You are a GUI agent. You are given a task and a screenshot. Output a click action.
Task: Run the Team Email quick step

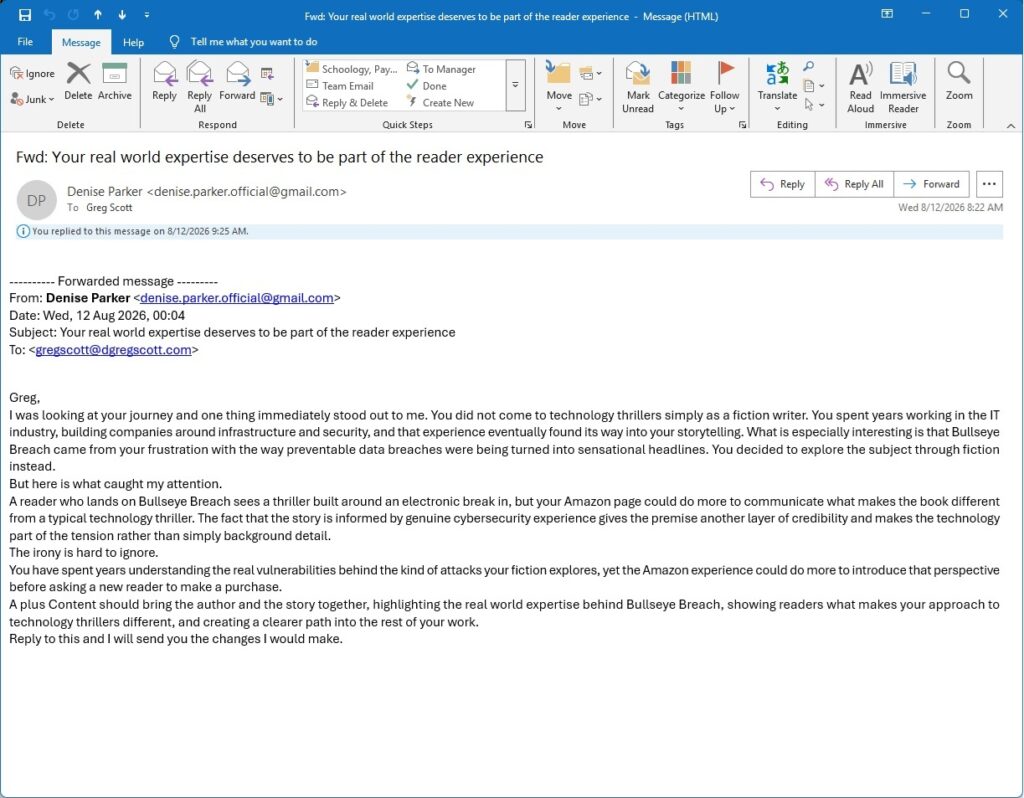[340, 86]
